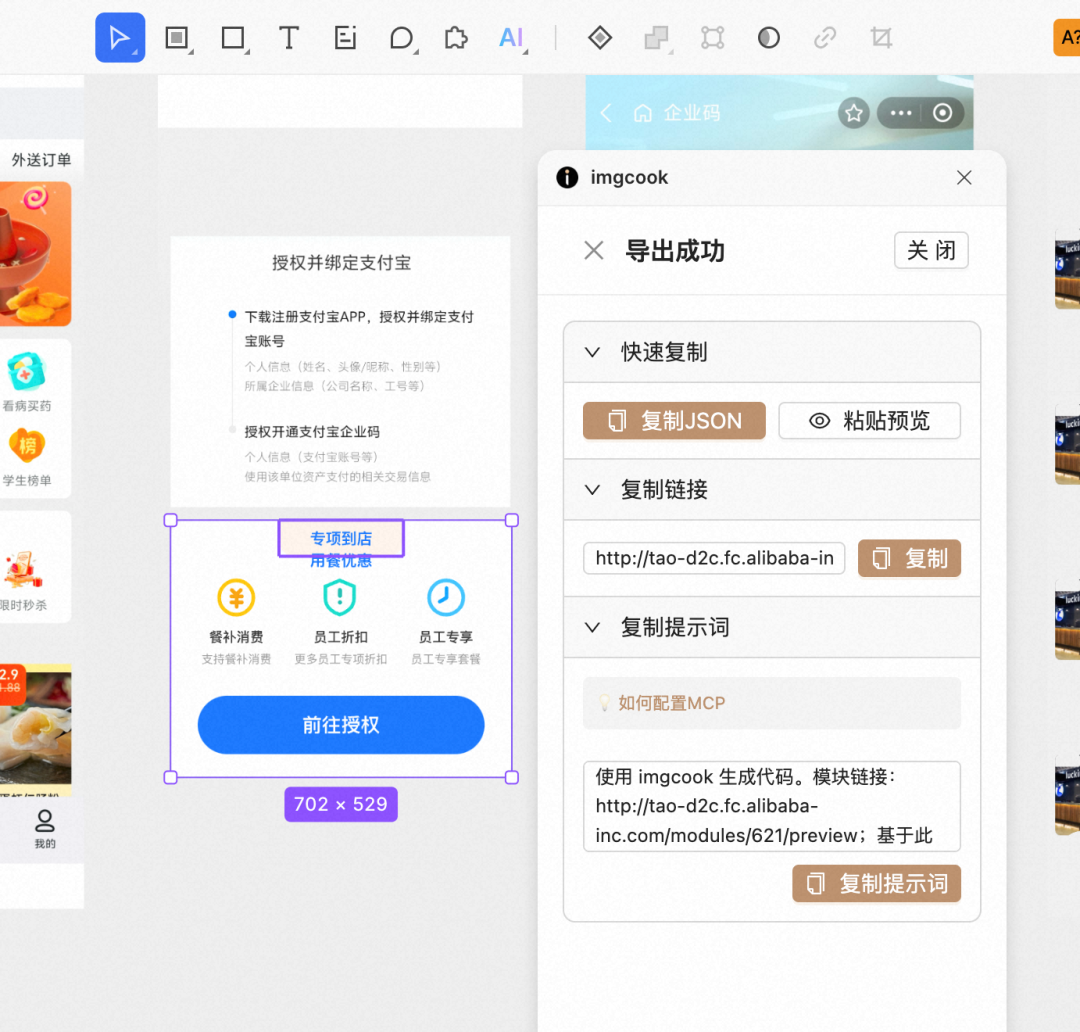This screenshot has width=1080, height=1032.
Task: Click the copy-link chain icon in toolbar
Action: [x=823, y=38]
